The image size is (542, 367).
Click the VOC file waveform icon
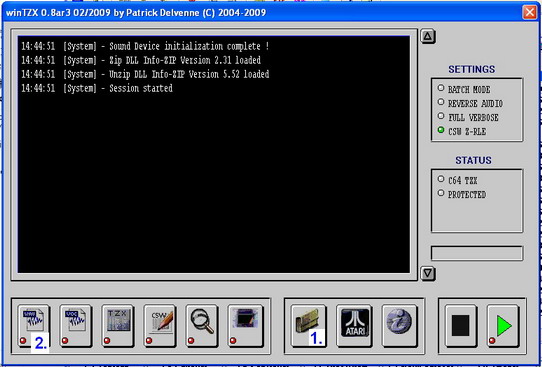click(x=75, y=326)
